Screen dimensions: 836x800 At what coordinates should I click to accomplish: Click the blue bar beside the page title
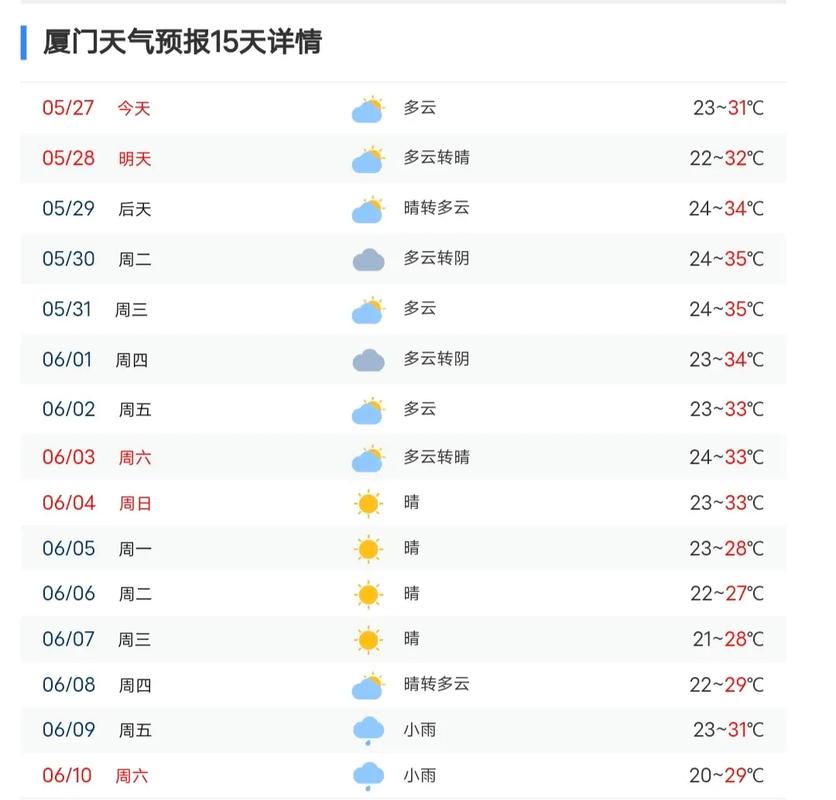point(21,42)
